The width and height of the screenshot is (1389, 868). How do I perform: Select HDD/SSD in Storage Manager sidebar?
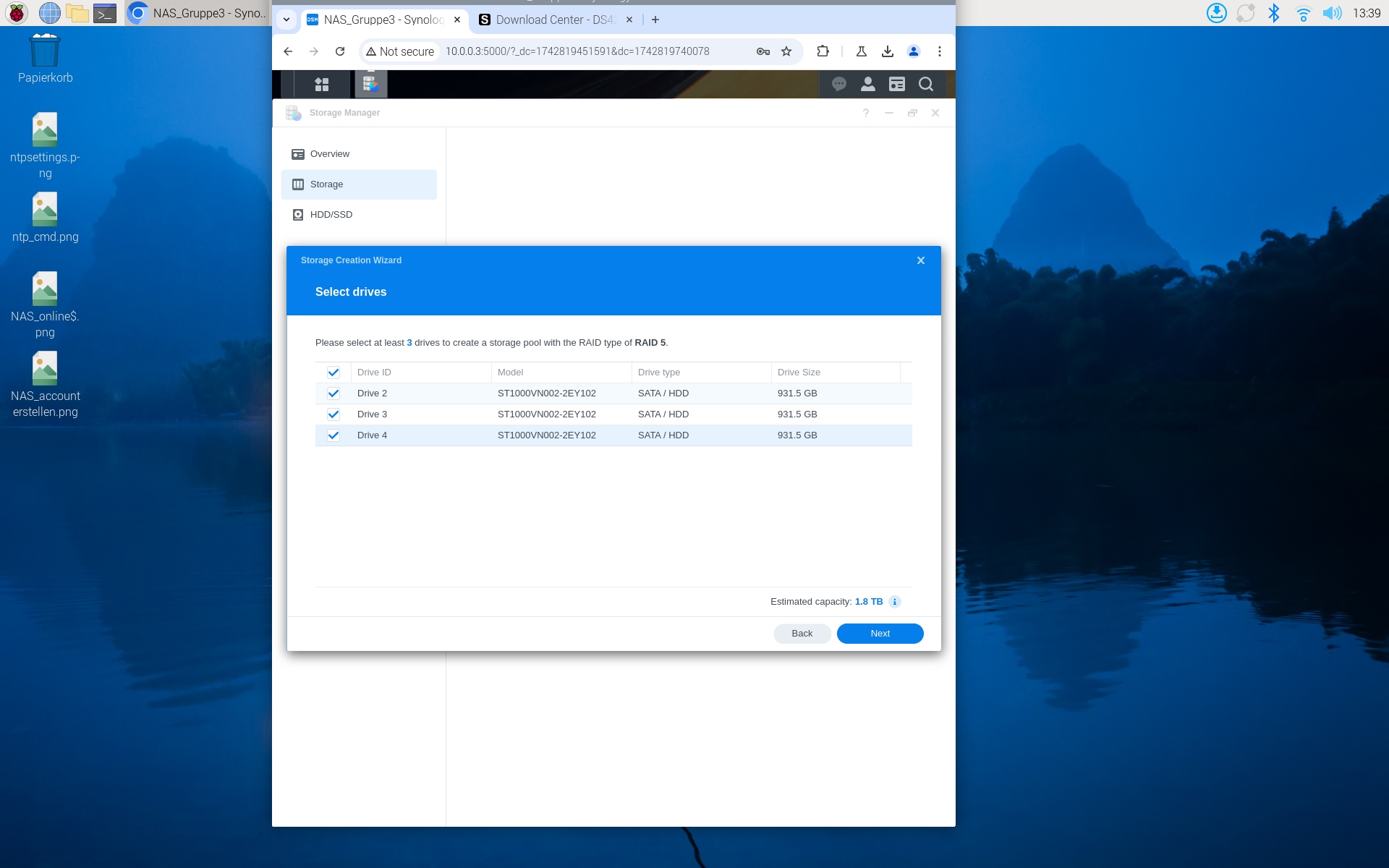coord(331,215)
